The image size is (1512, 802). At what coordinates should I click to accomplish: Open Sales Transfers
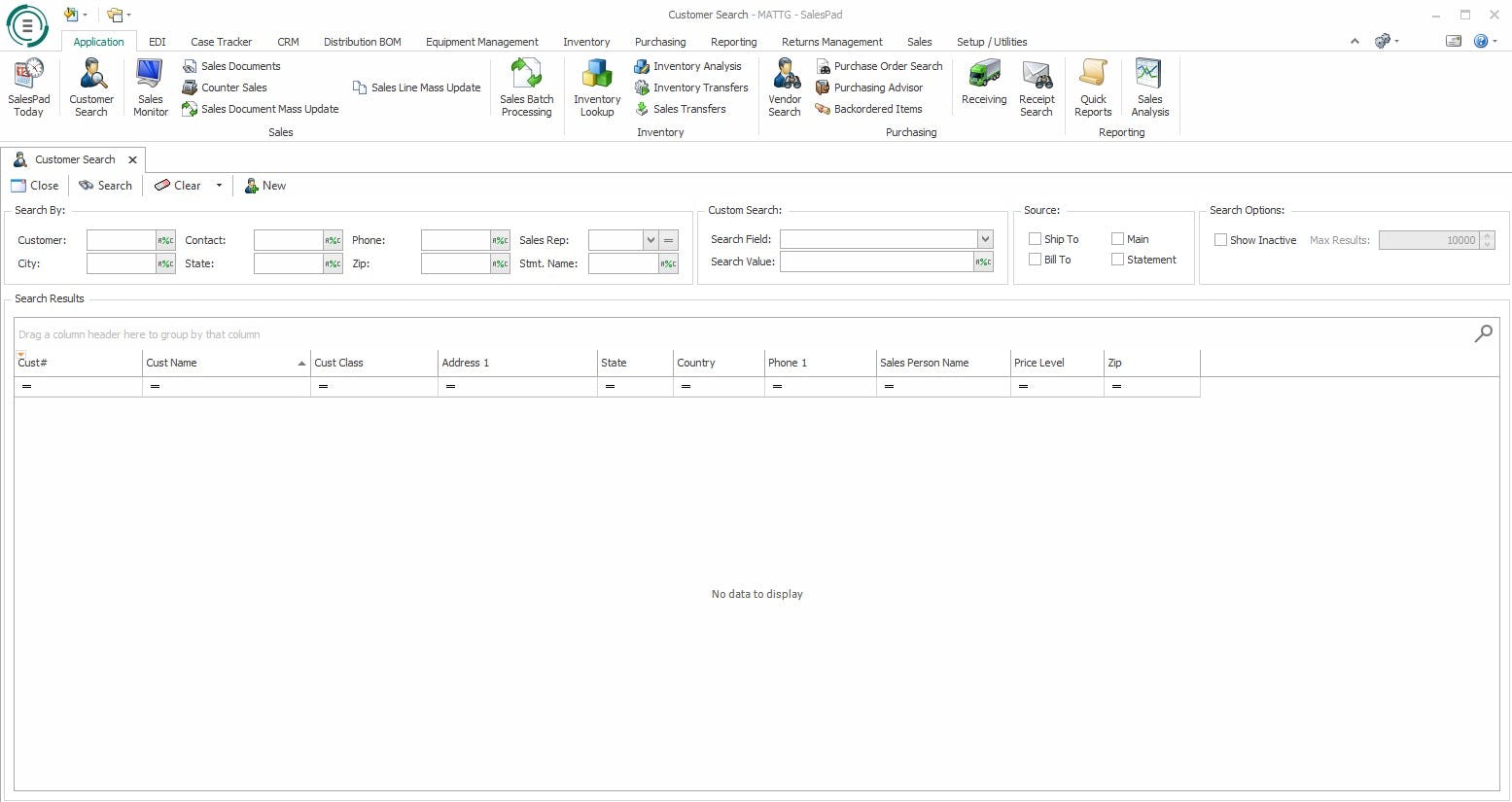click(x=680, y=109)
